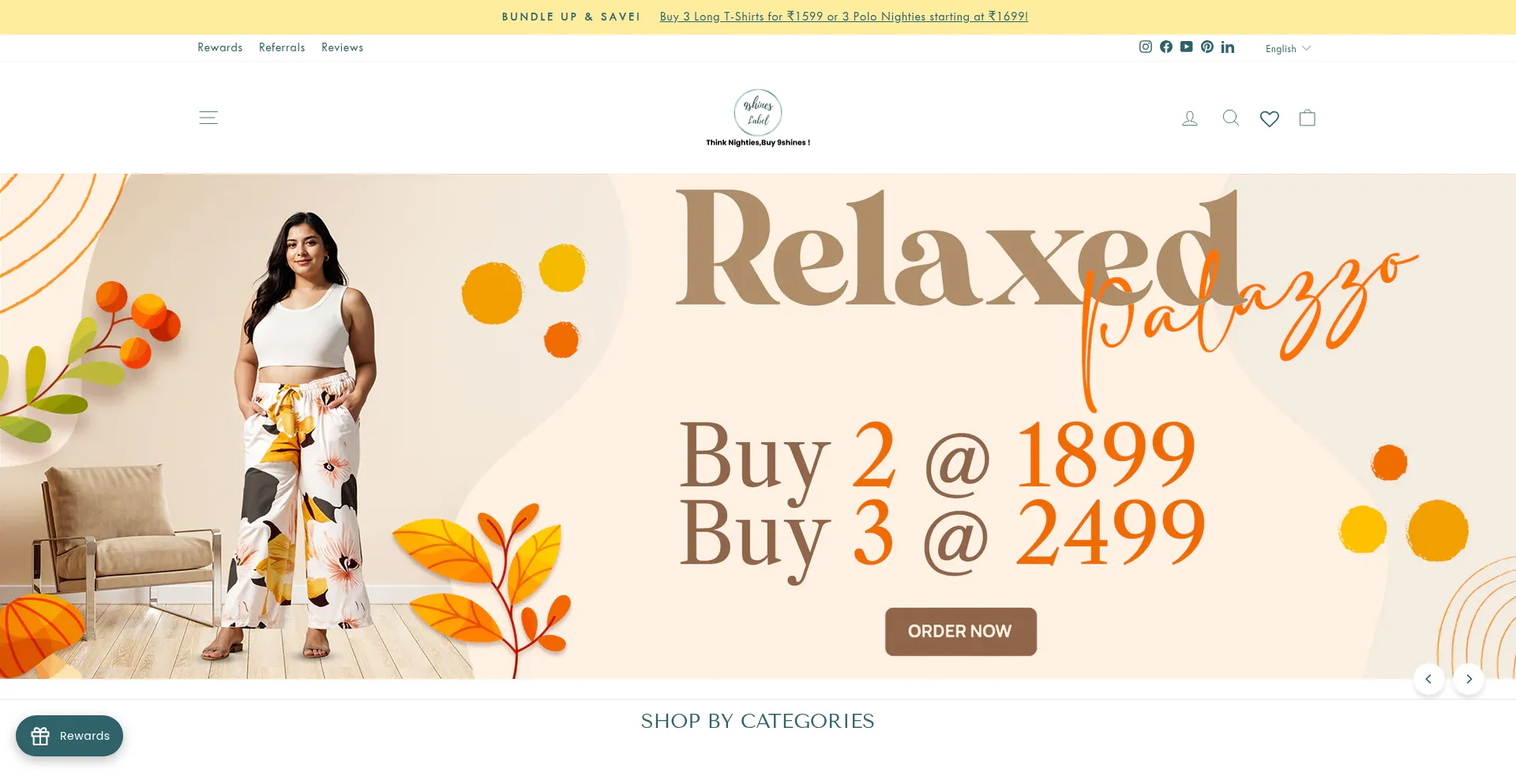Open the Referrals menu link
Viewport: 1516px width, 784px height.
(282, 47)
